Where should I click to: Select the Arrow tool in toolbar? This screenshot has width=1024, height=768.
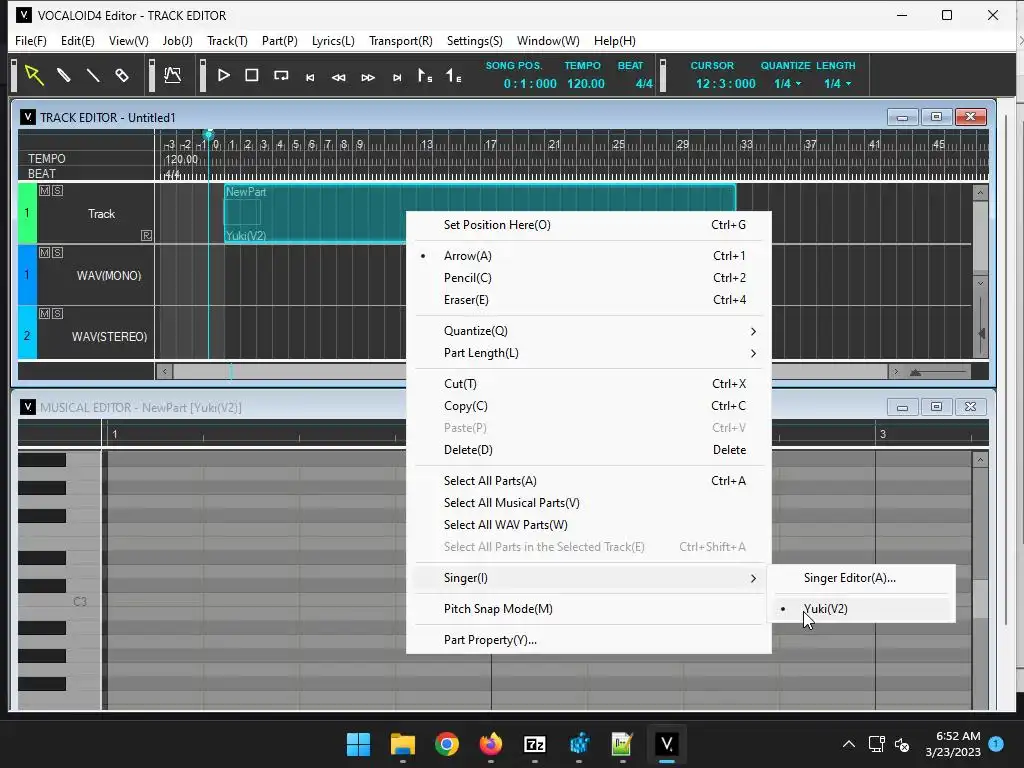(34, 75)
